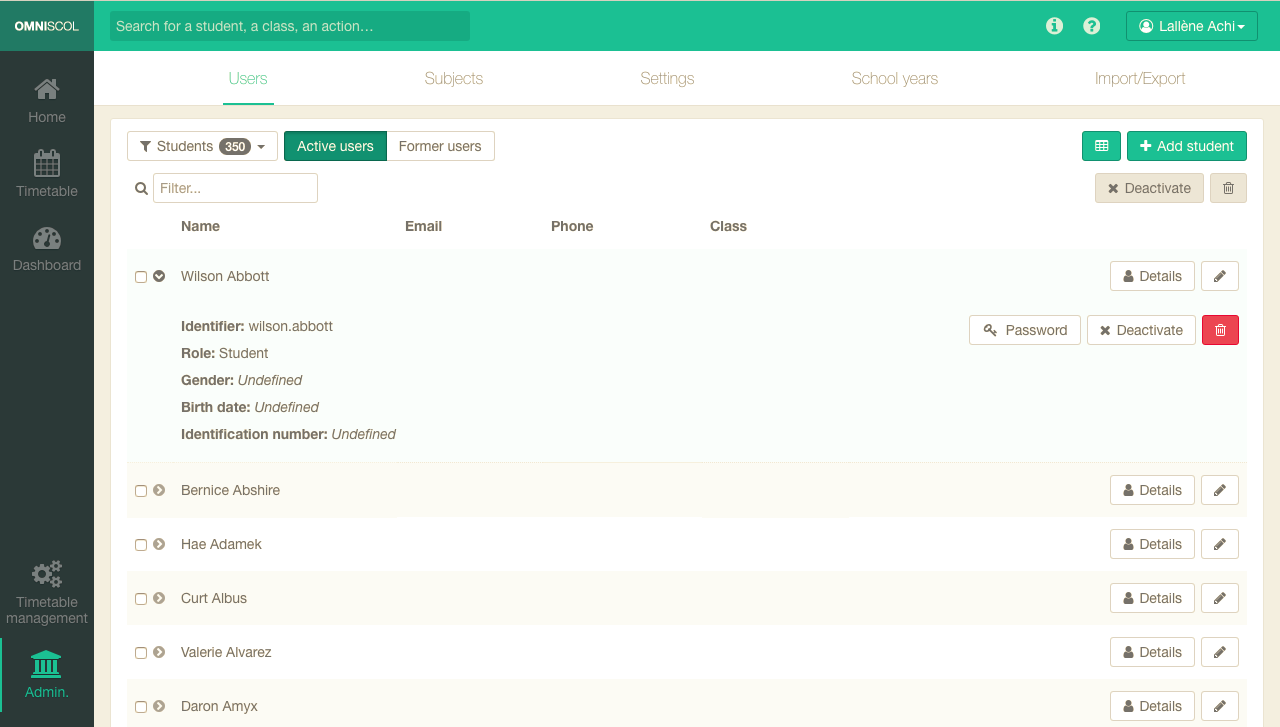Expand Curt Albus row details
This screenshot has width=1280, height=727.
159,598
